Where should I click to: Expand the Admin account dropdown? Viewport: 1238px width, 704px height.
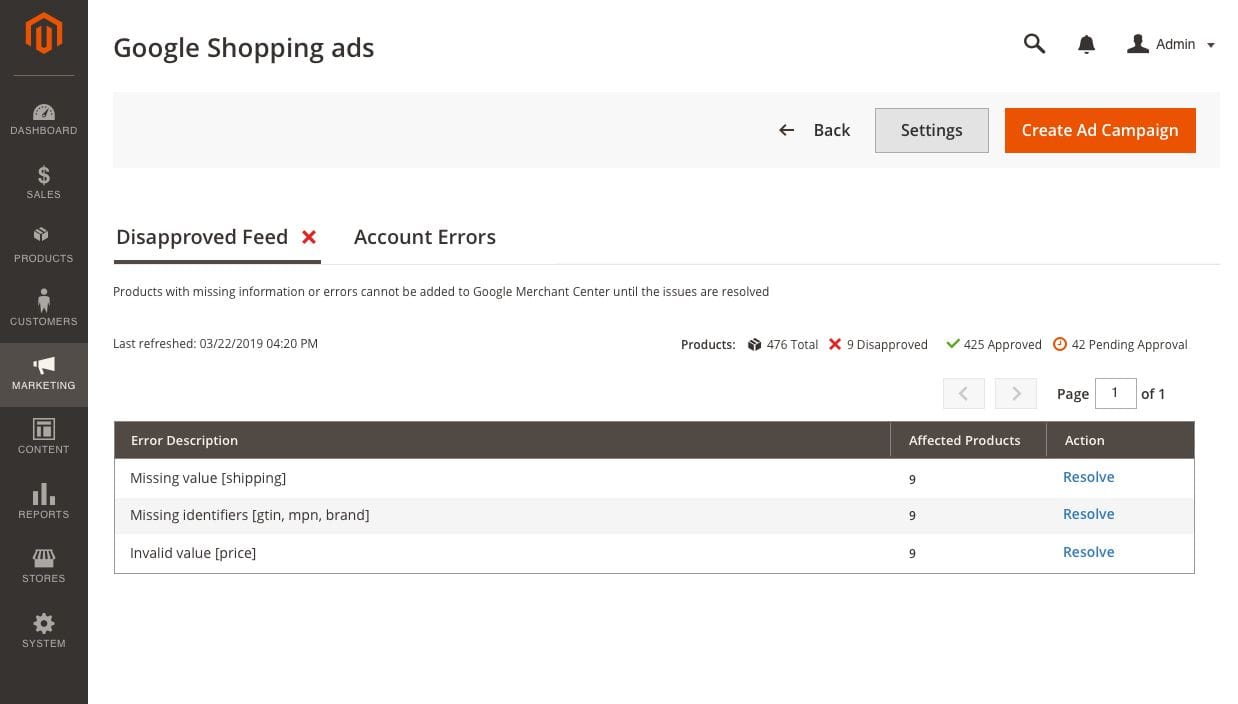[1171, 44]
